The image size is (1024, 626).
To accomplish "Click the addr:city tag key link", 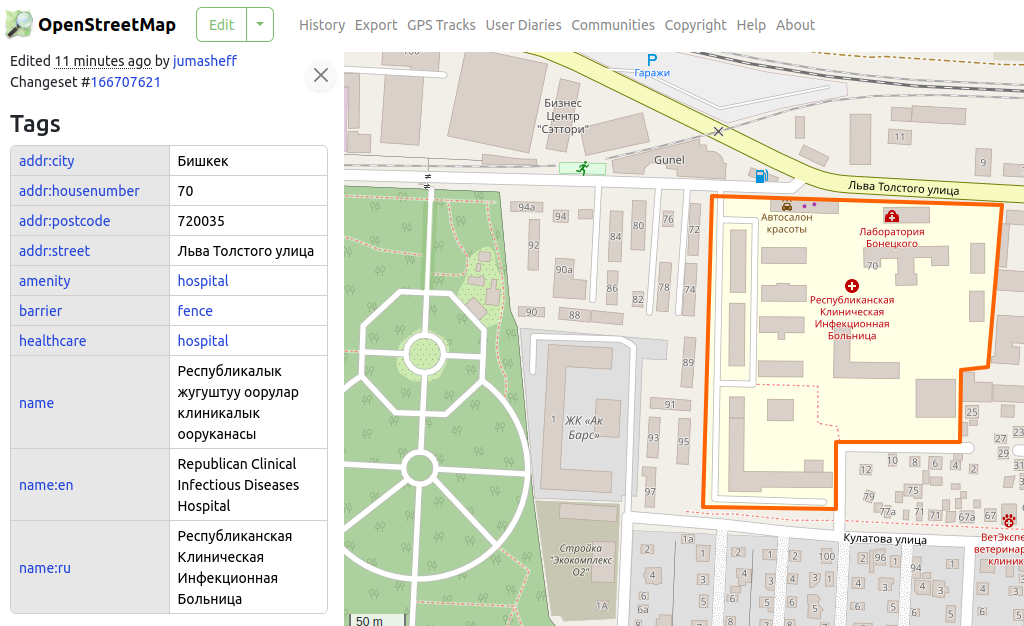I will tap(46, 161).
